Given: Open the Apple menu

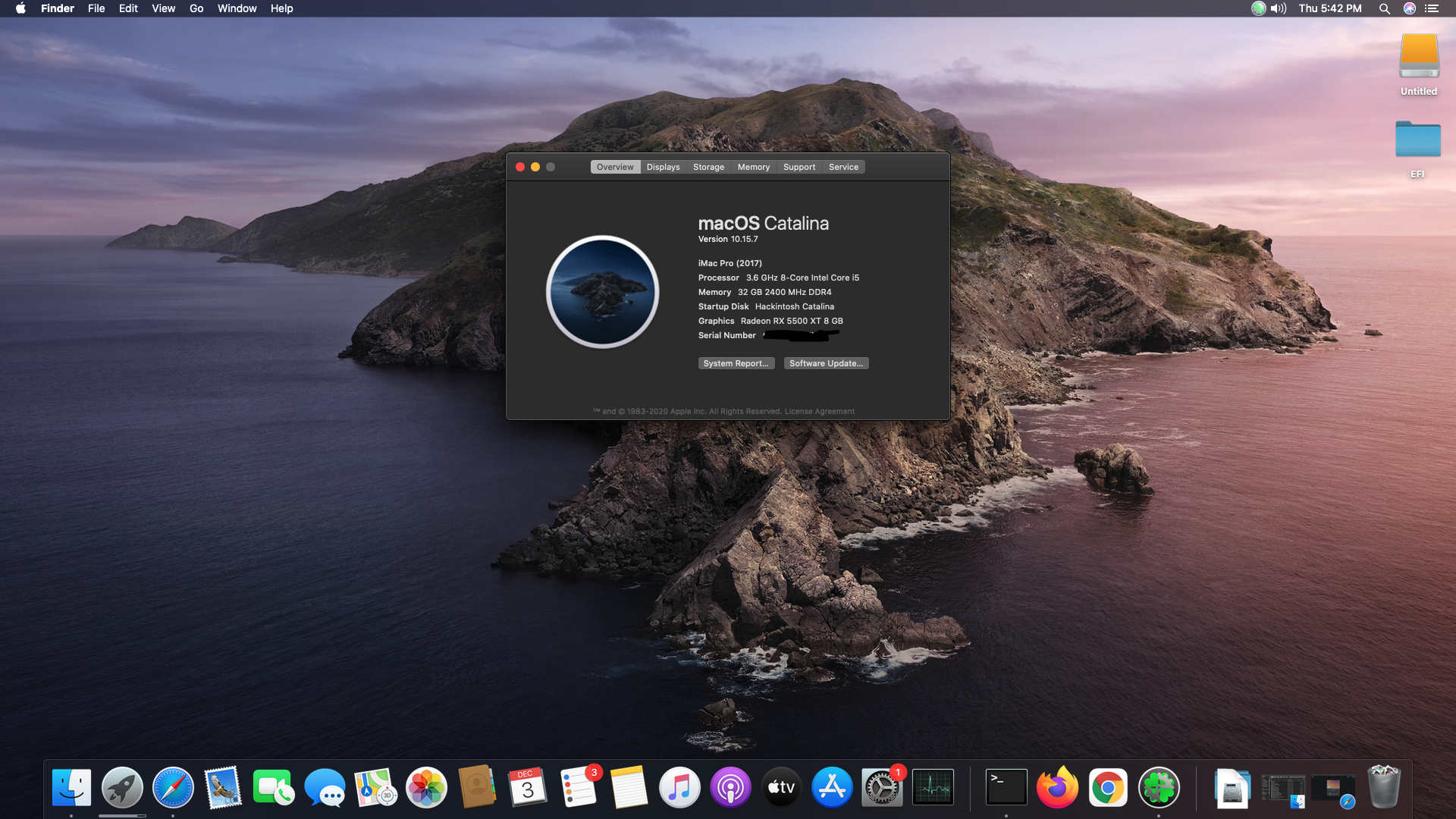Looking at the screenshot, I should pos(20,8).
